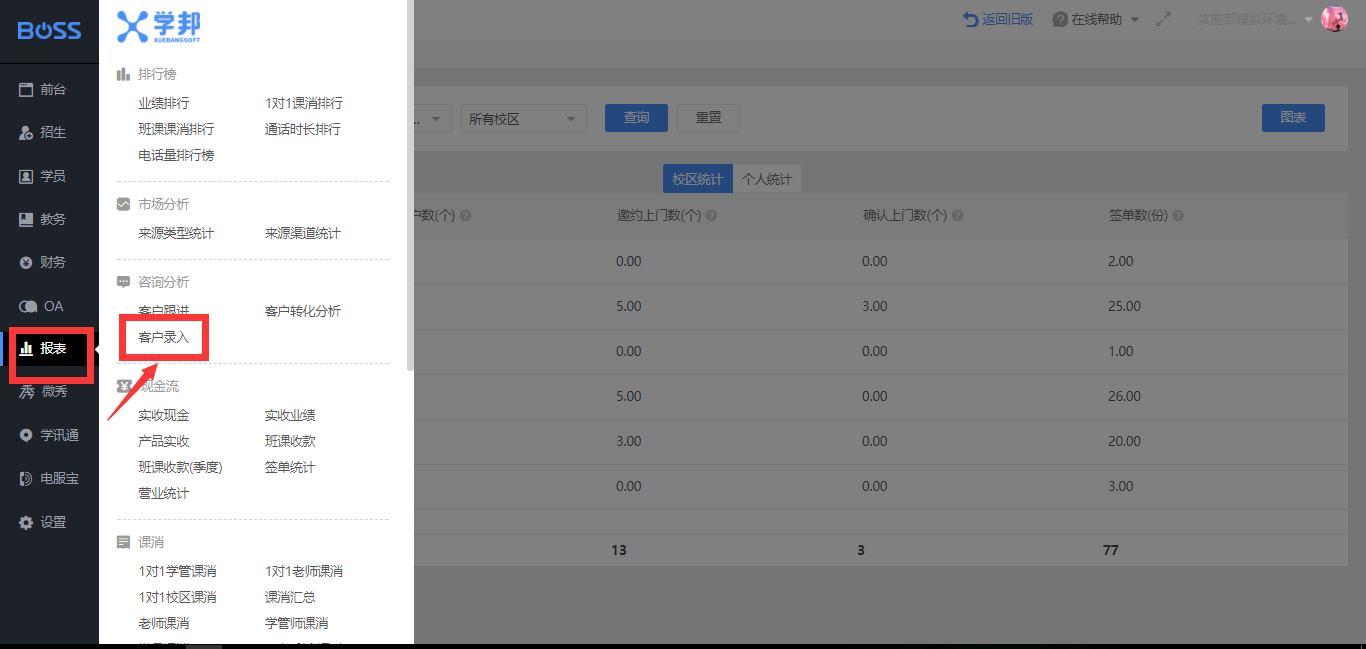Open the 老师课消 report
This screenshot has height=649, width=1366.
pyautogui.click(x=164, y=623)
